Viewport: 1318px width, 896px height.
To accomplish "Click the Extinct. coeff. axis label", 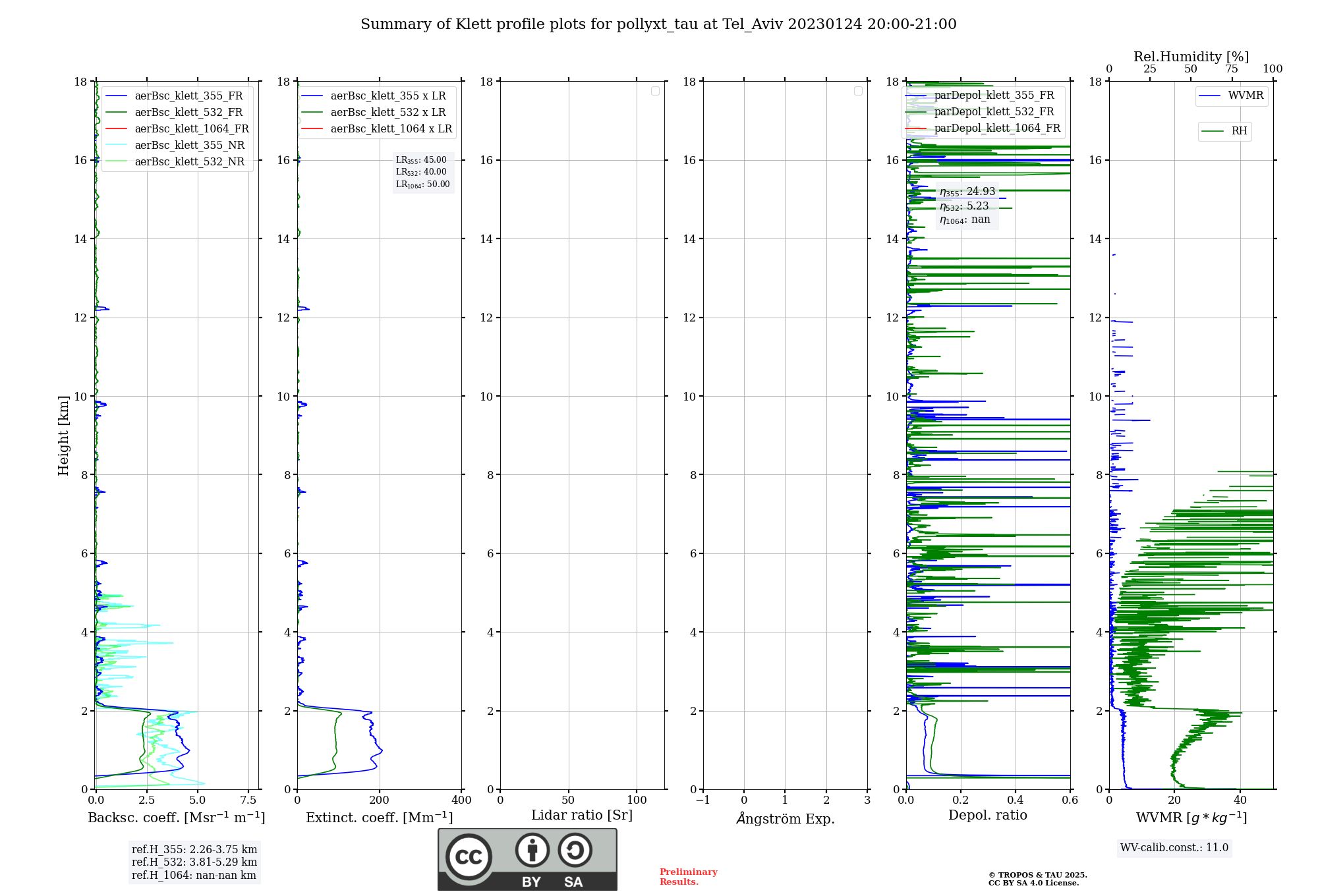I will (x=380, y=818).
